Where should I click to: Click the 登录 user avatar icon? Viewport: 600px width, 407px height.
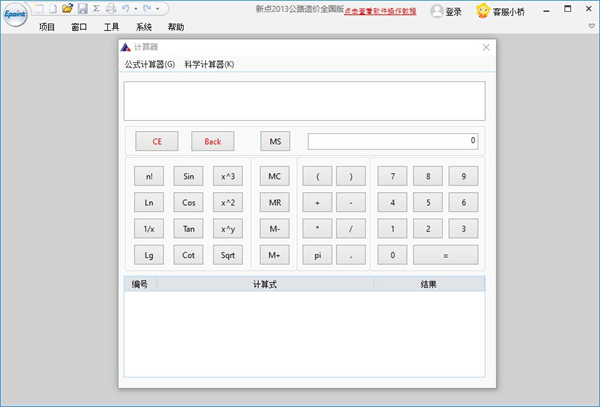click(x=437, y=11)
